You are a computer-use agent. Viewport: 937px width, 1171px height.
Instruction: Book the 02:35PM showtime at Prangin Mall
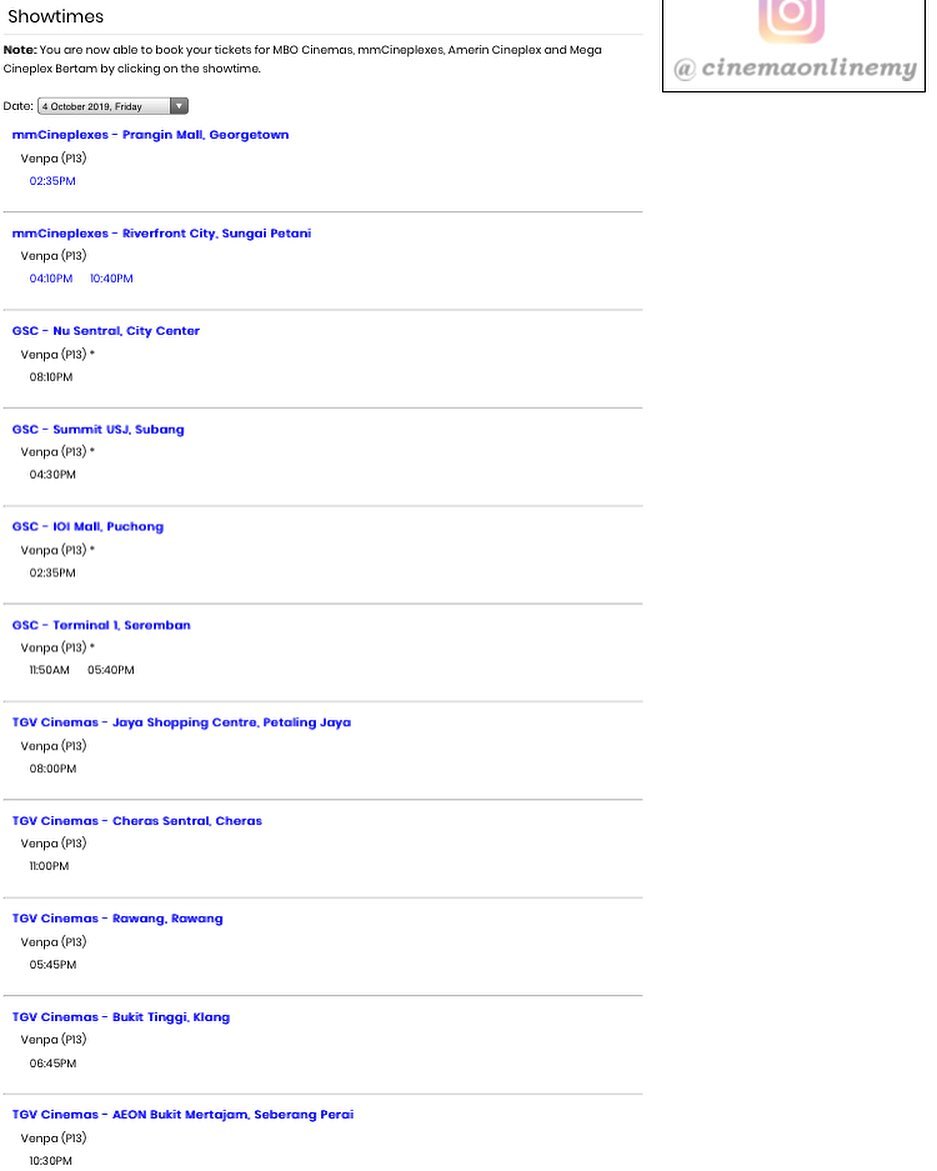[x=52, y=181]
